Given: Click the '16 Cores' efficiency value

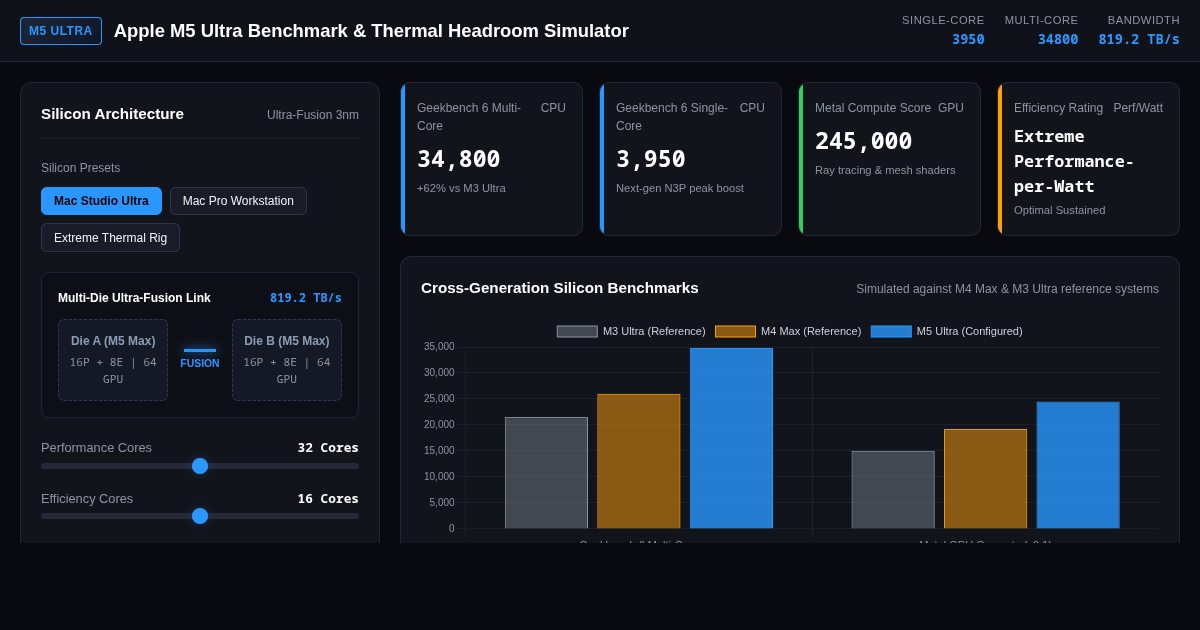Looking at the screenshot, I should [x=328, y=499].
